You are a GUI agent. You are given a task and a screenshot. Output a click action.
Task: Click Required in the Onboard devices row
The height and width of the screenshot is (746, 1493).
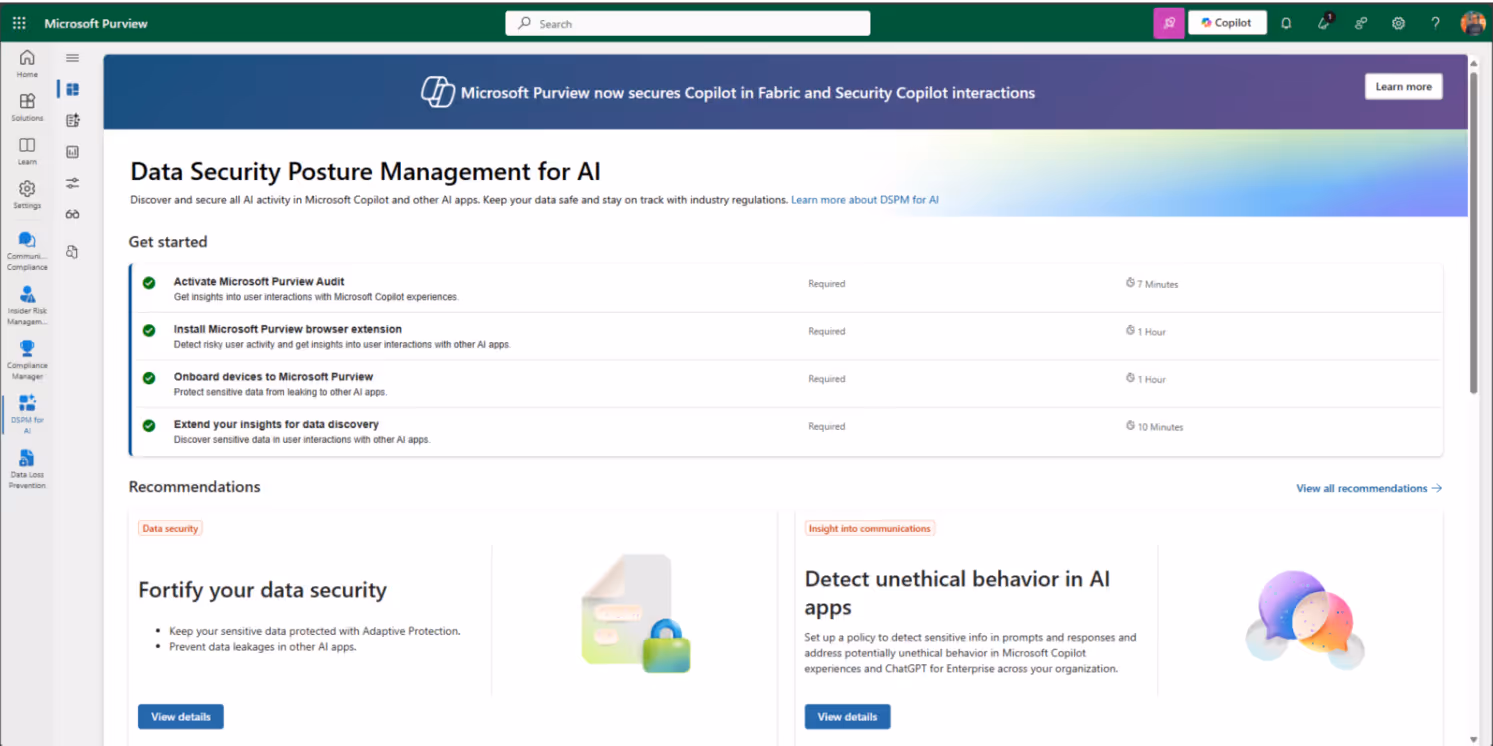[827, 379]
